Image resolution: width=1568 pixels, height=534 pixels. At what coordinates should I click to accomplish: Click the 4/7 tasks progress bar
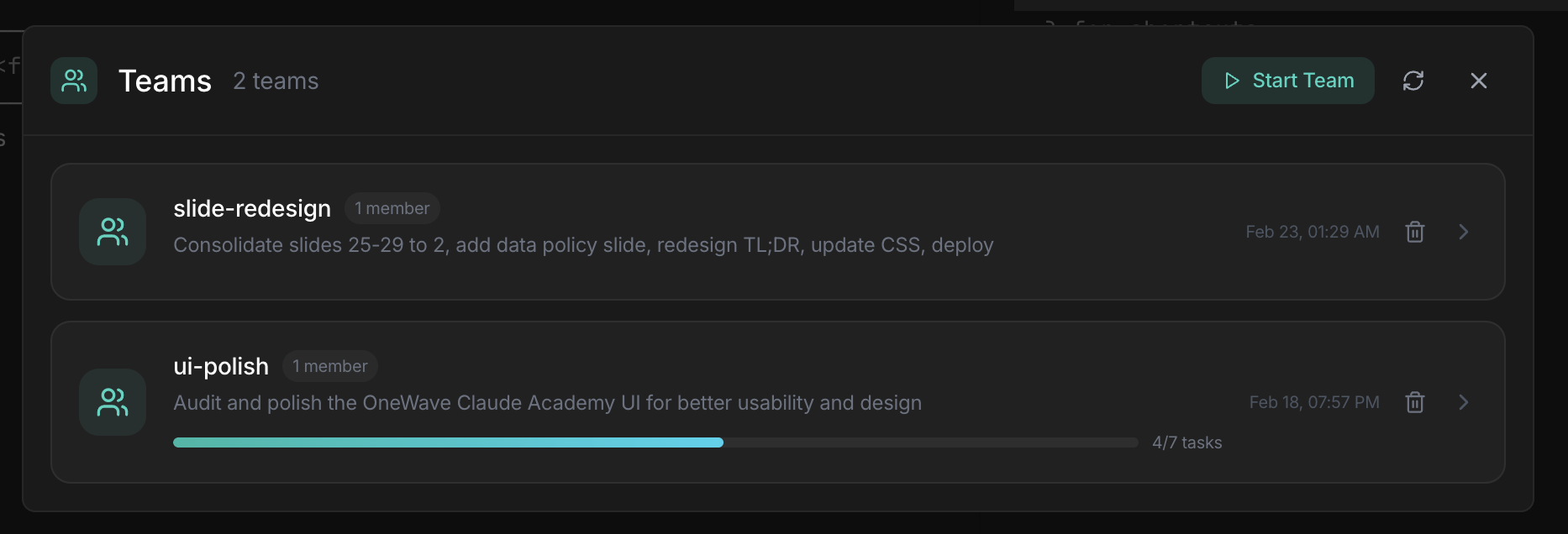click(655, 442)
